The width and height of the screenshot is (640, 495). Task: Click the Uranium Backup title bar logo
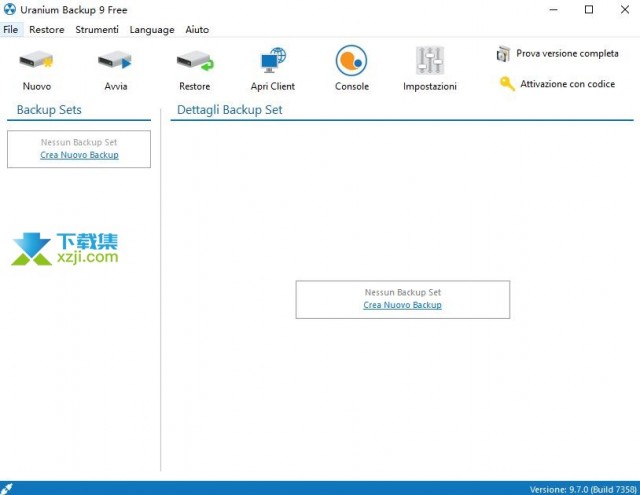point(9,9)
